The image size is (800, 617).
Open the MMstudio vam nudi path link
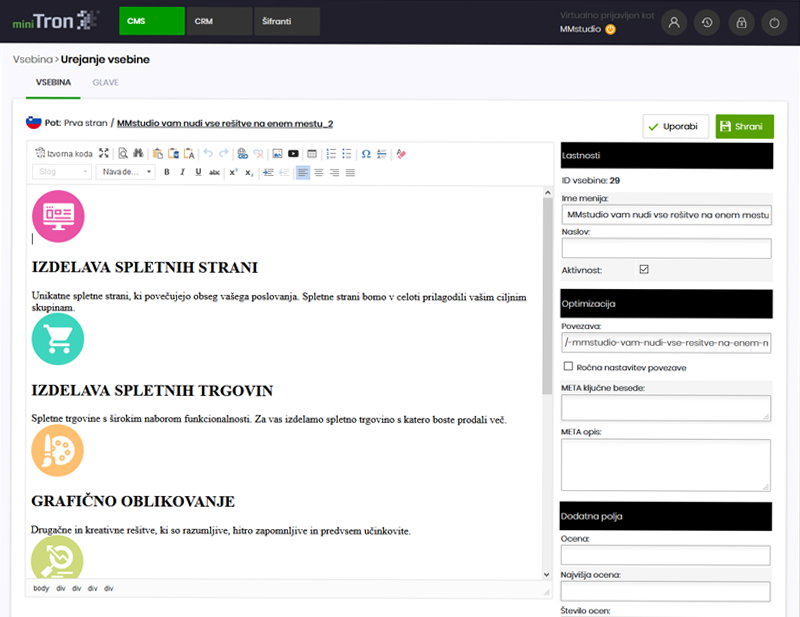225,124
